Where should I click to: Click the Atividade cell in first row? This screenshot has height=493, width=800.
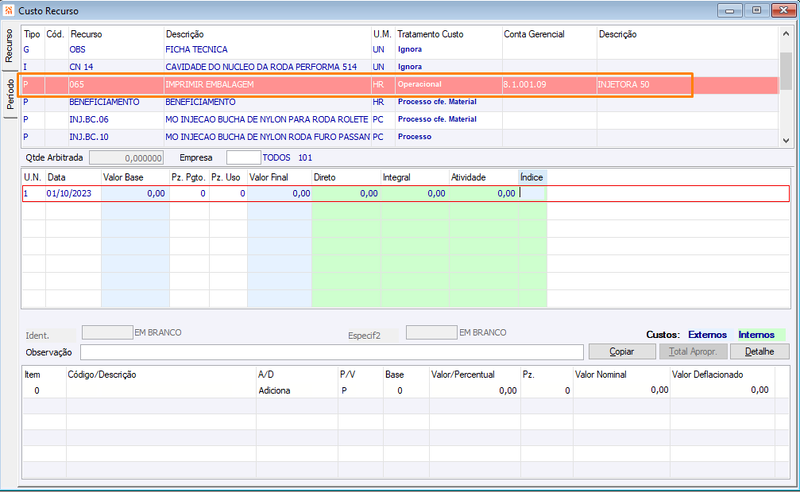point(483,193)
